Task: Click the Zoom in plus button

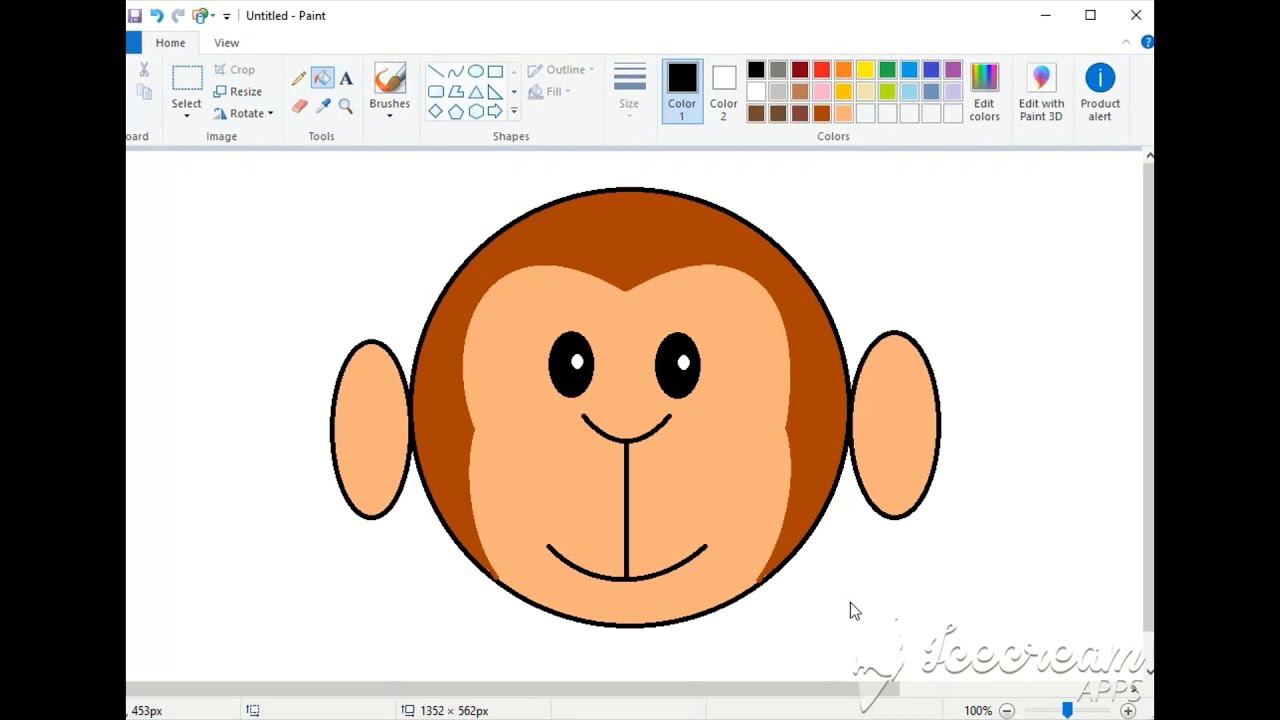Action: (x=1128, y=711)
